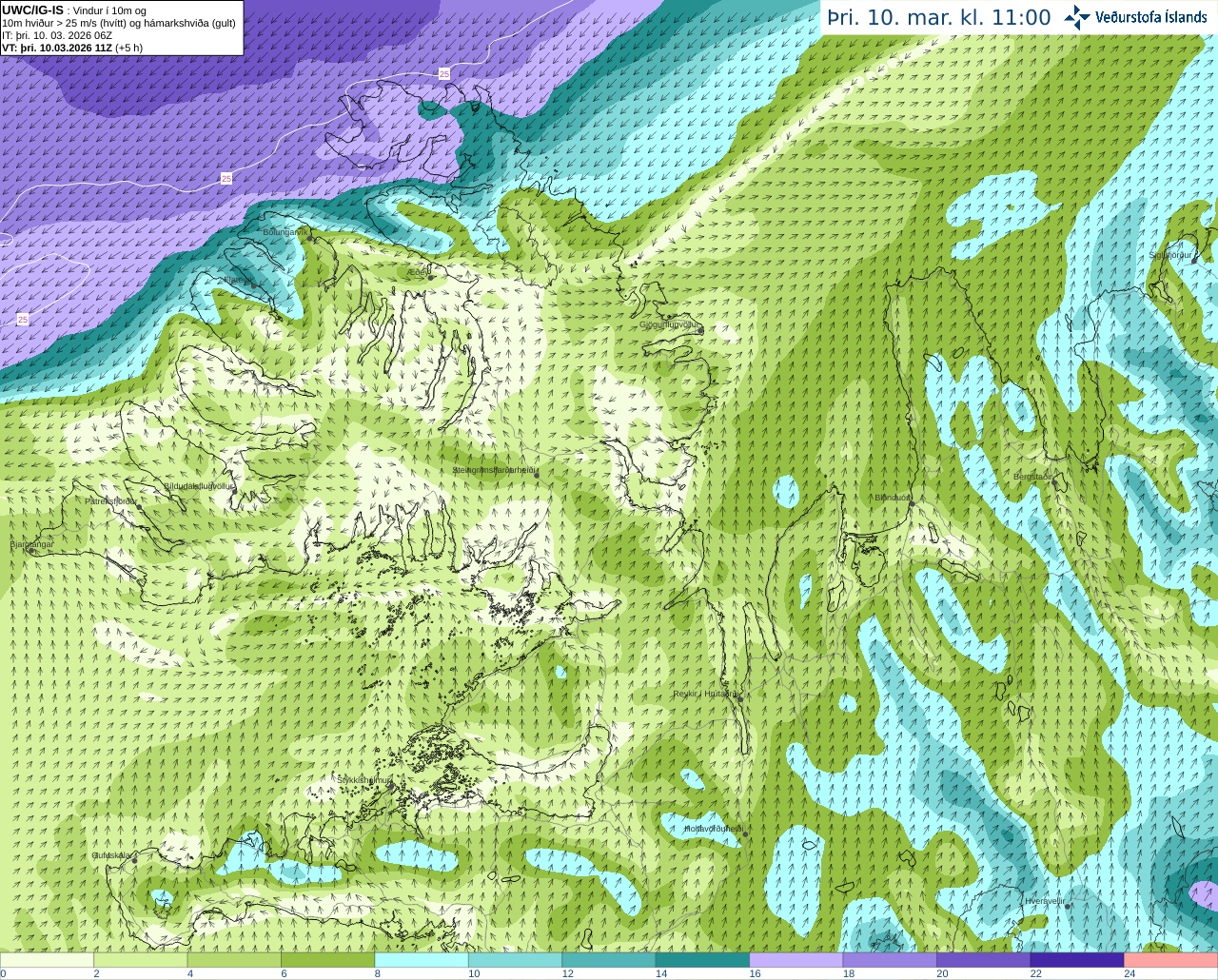The image size is (1218, 980).
Task: Select the 8–10 m/s cyan legend swatch
Action: [422, 960]
